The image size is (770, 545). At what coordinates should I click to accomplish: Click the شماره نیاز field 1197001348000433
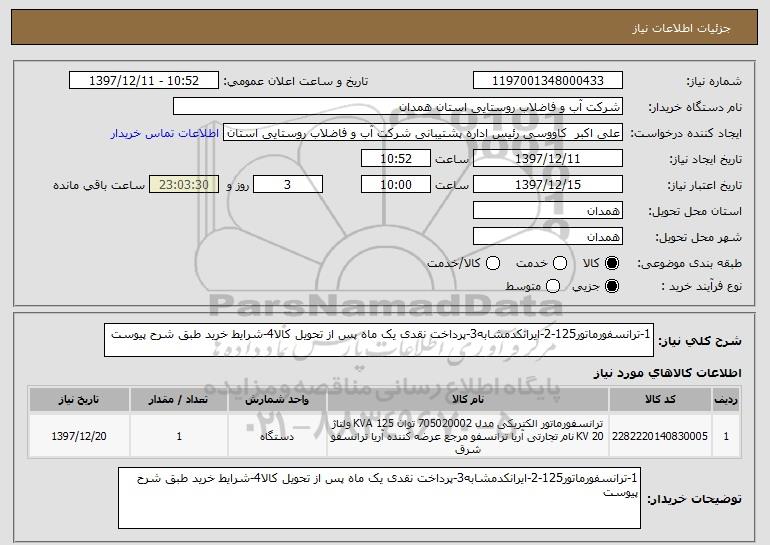(548, 81)
